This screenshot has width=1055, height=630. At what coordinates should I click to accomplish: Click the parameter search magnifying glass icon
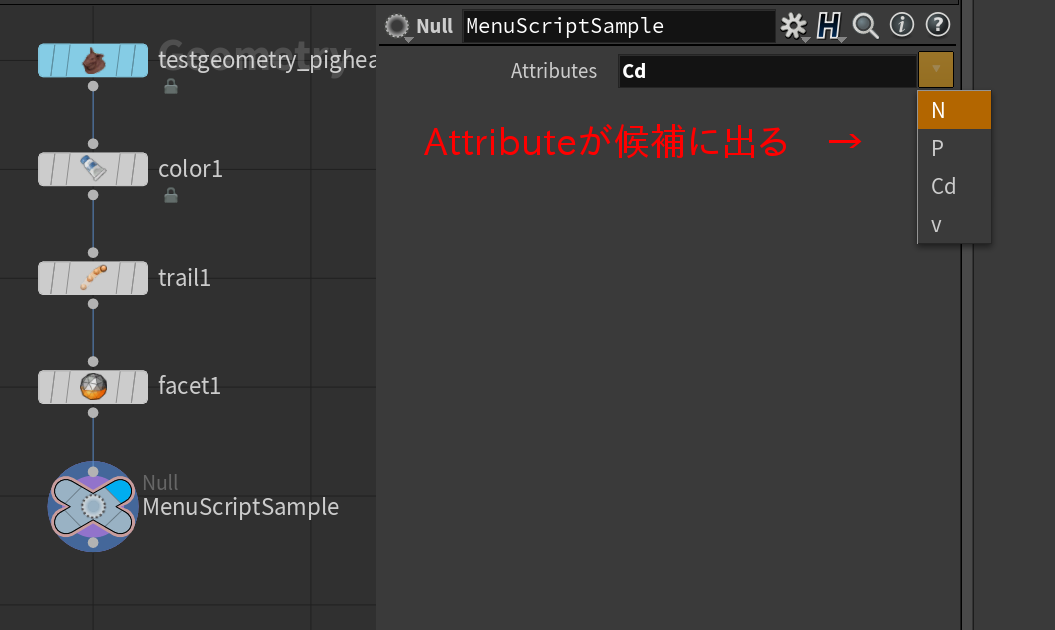coord(864,25)
